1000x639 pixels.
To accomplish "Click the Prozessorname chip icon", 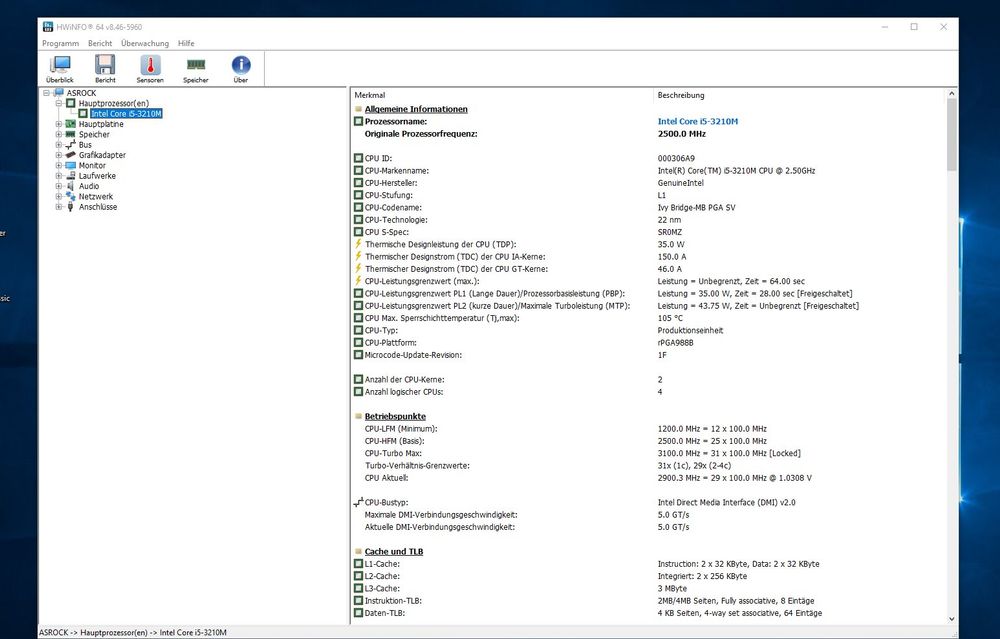I will coord(358,121).
